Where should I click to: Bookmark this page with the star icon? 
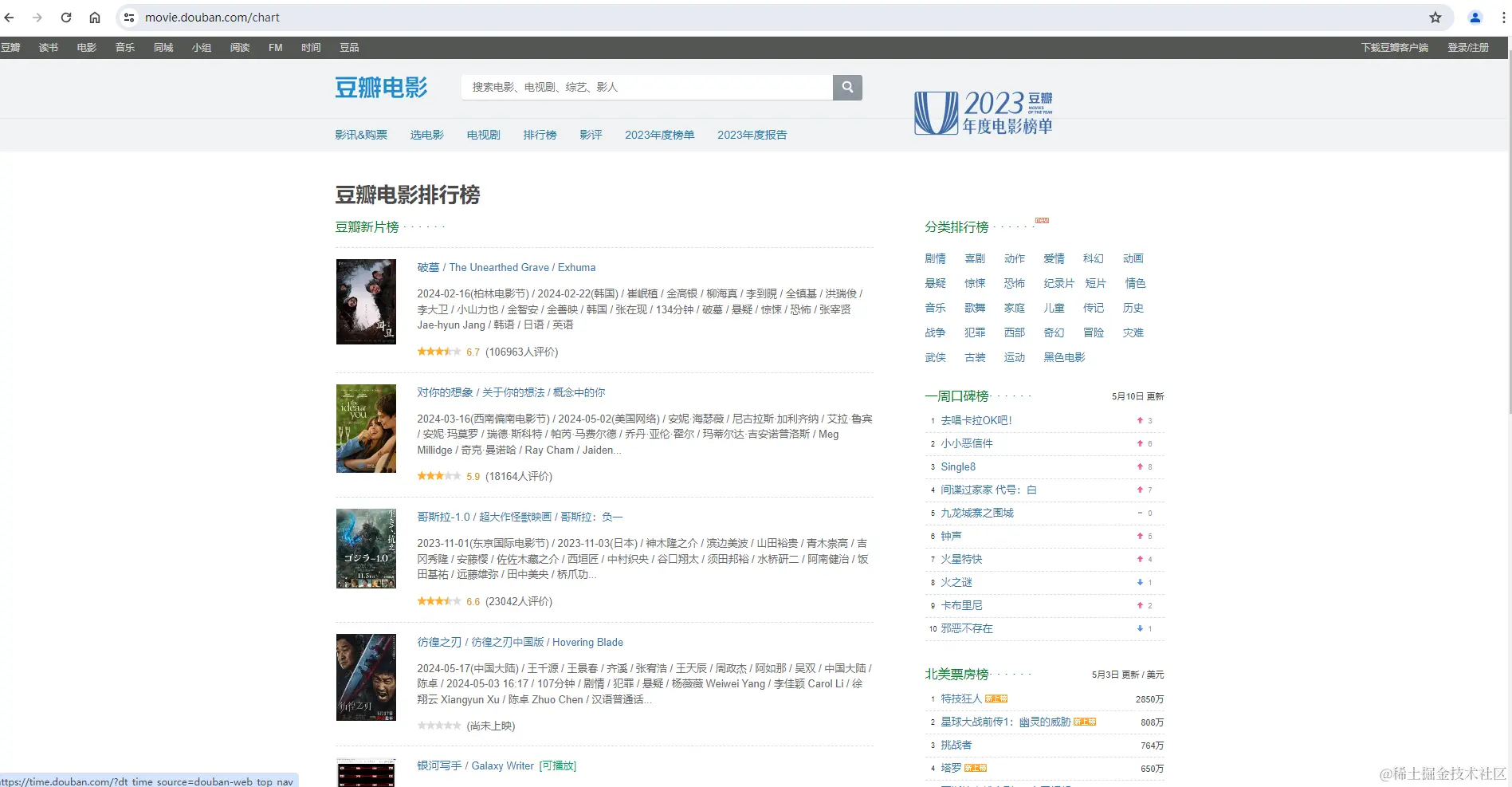tap(1435, 18)
